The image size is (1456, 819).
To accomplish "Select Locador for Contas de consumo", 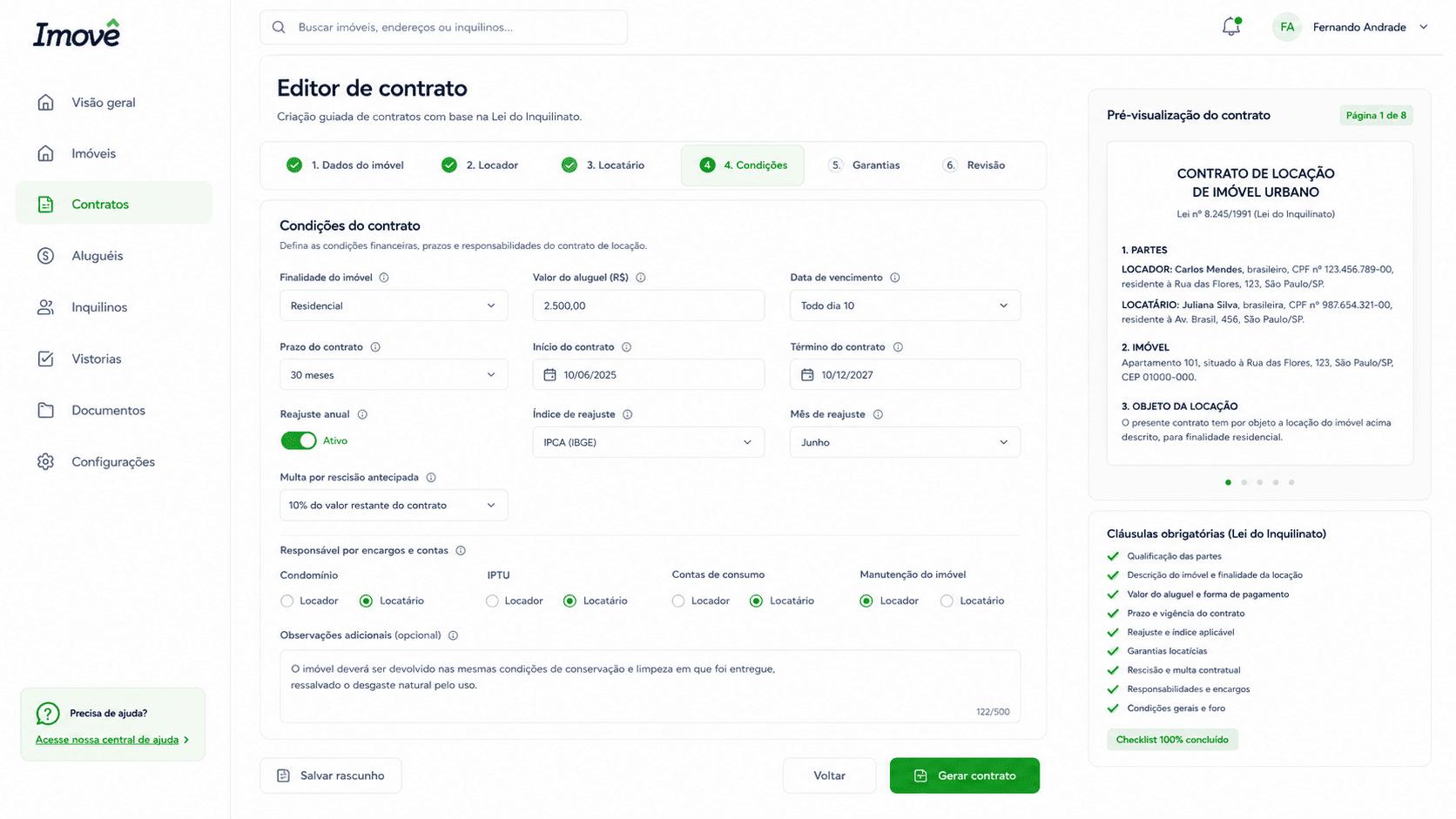I will click(x=678, y=601).
